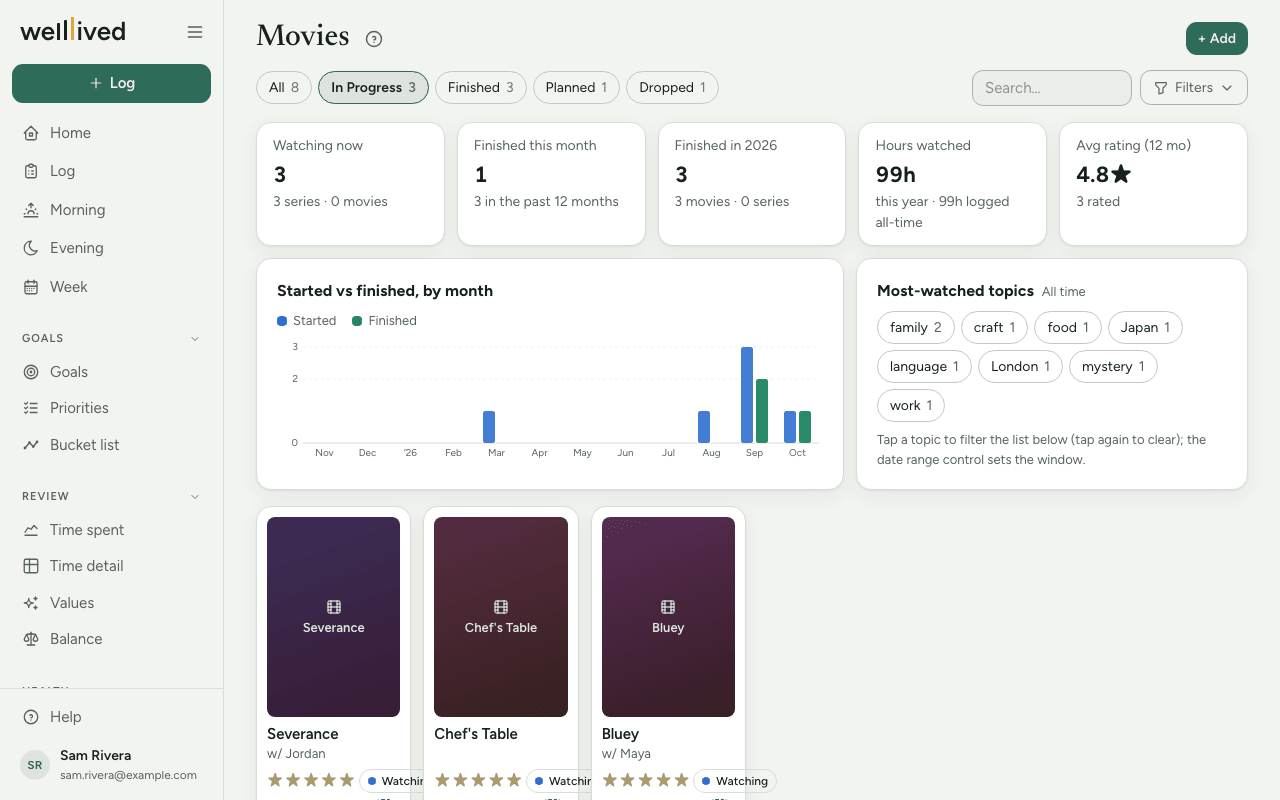Rate Bluey using its star row
Viewport: 1280px width, 800px height.
click(646, 780)
